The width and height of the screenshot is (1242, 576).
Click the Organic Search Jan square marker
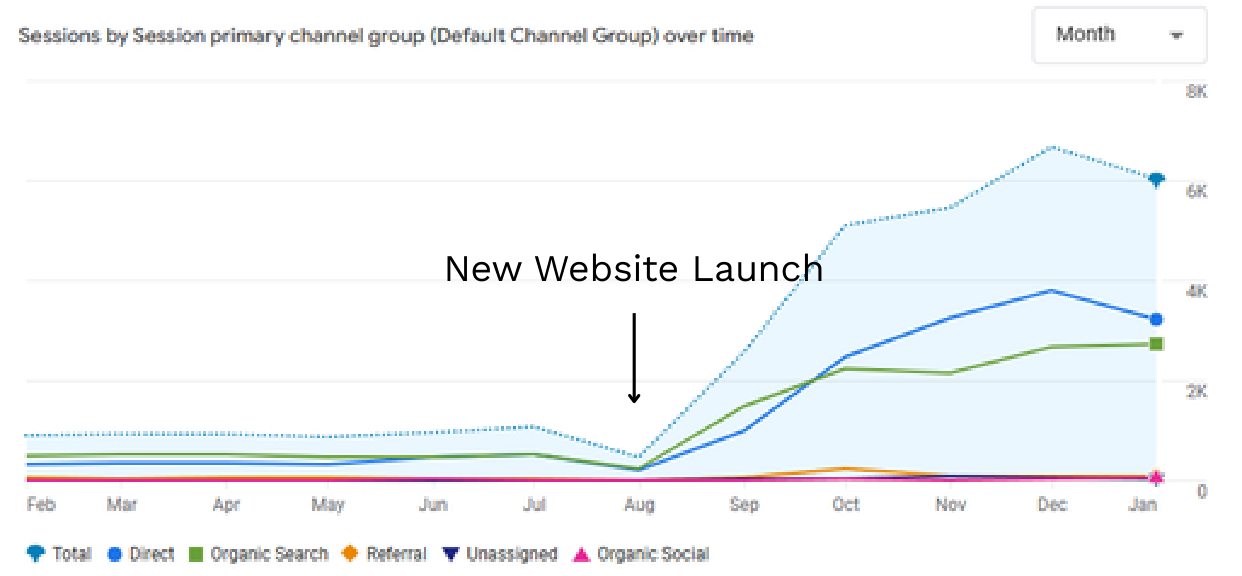point(1156,344)
